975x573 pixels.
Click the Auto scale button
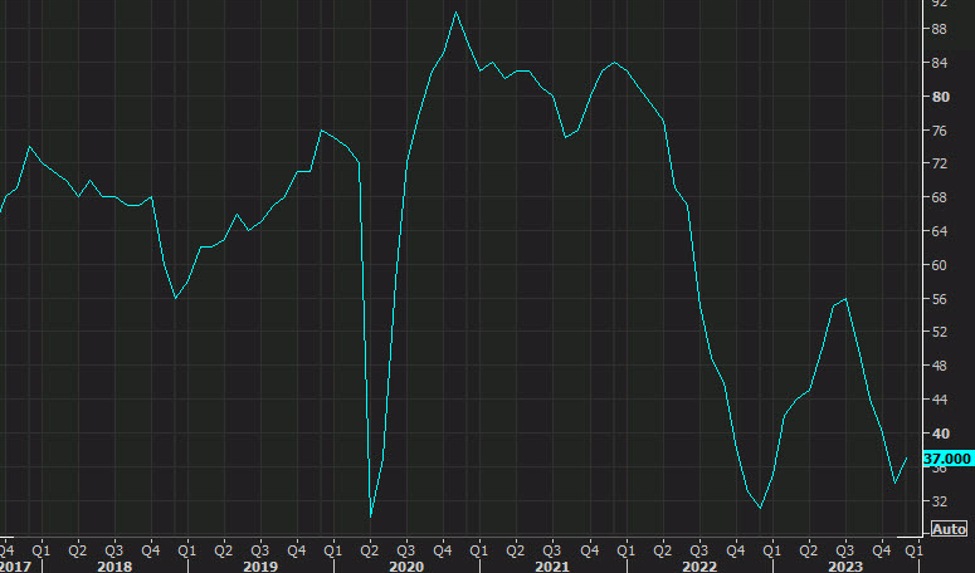(949, 529)
